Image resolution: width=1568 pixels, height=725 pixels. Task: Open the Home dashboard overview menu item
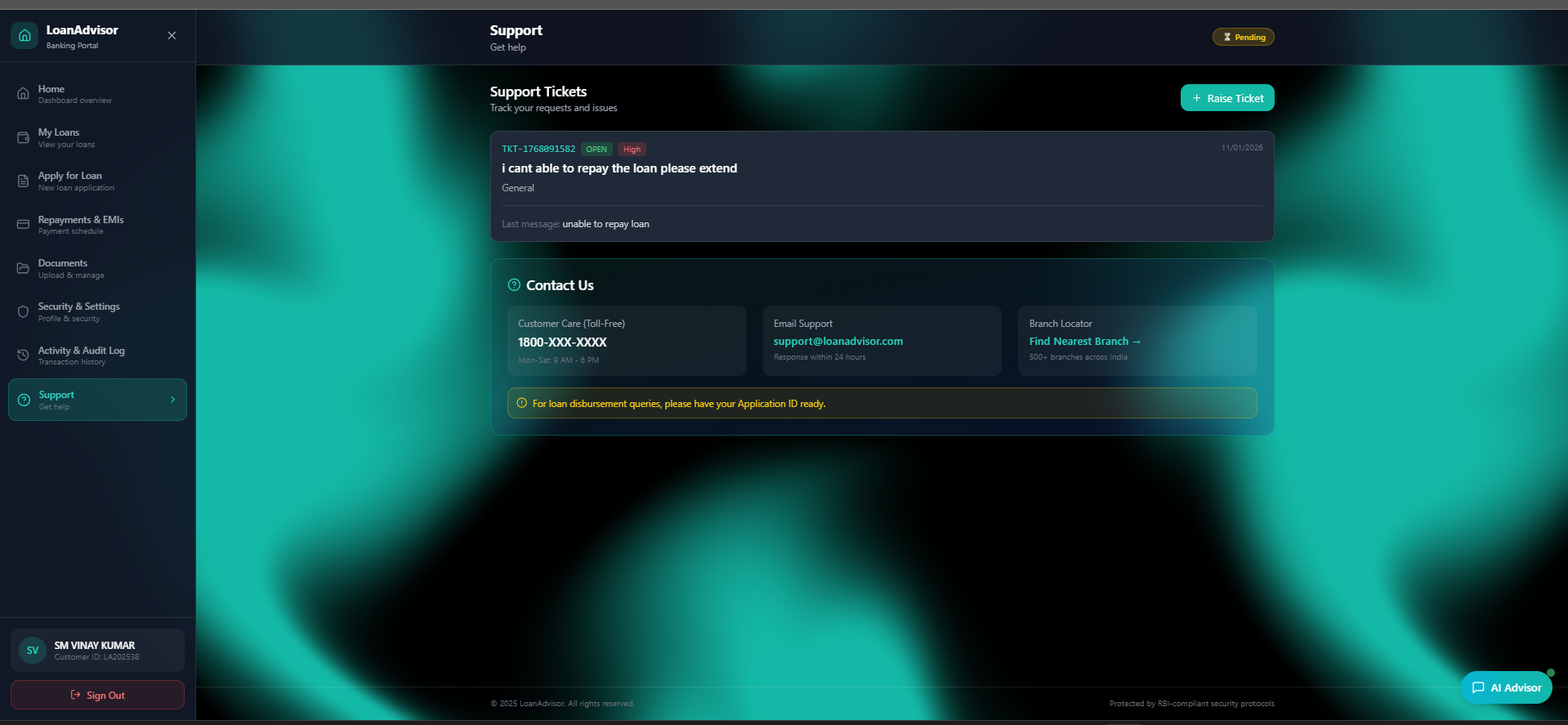pos(97,94)
